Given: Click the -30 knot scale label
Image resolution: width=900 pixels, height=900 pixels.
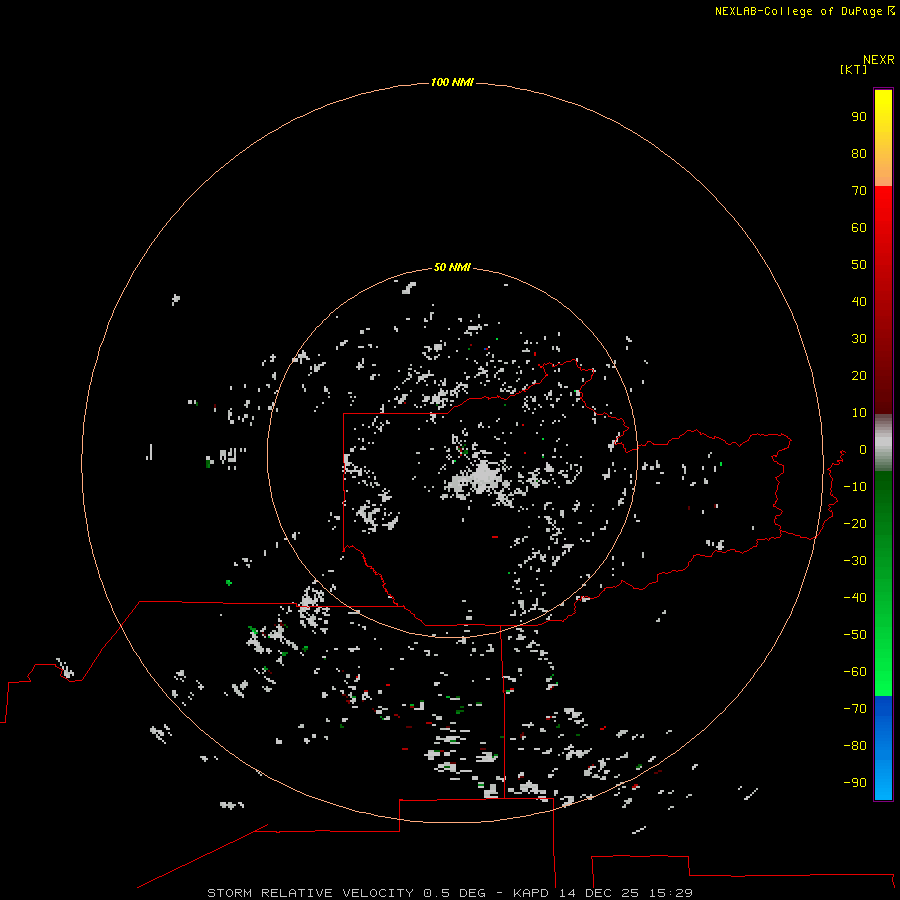Looking at the screenshot, I should 855,561.
